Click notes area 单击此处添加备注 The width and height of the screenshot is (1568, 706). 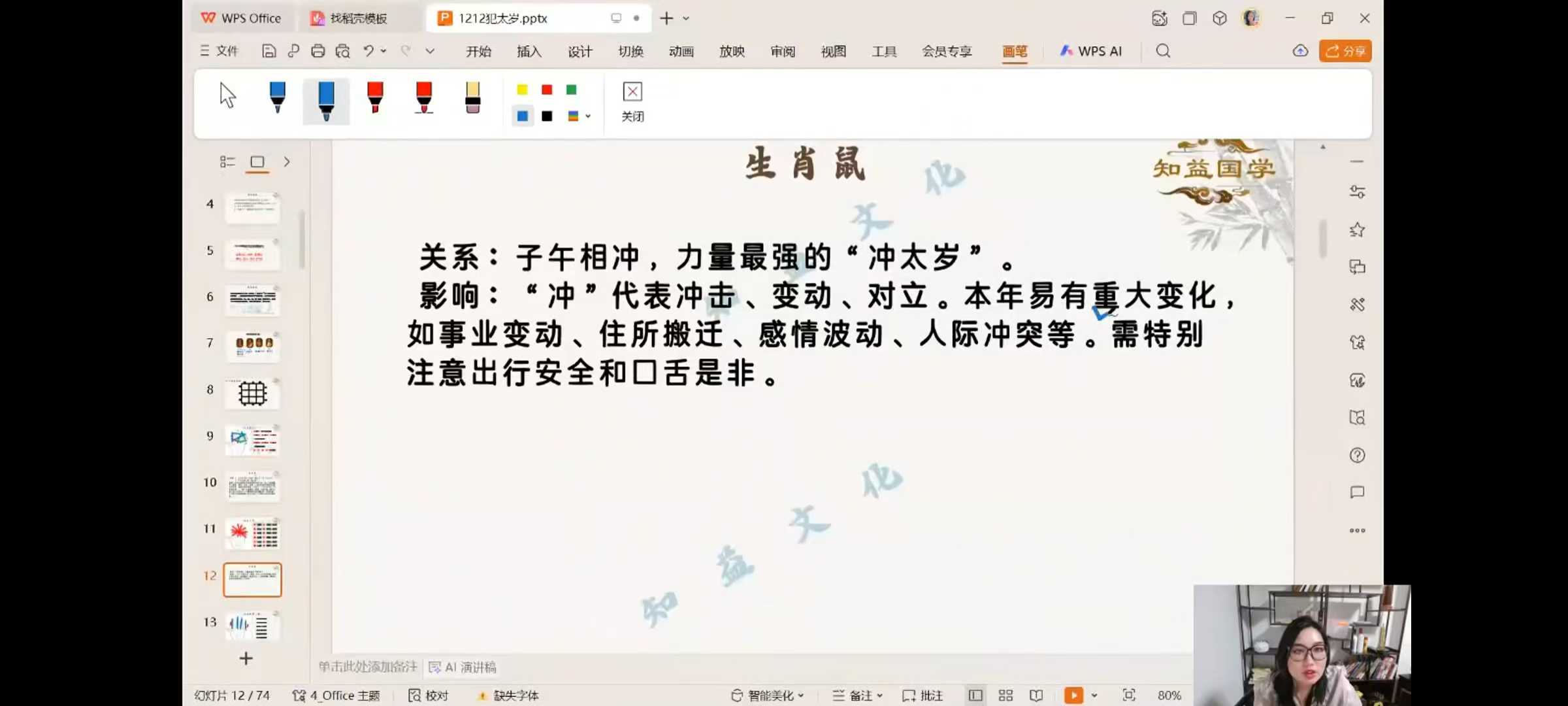[368, 667]
